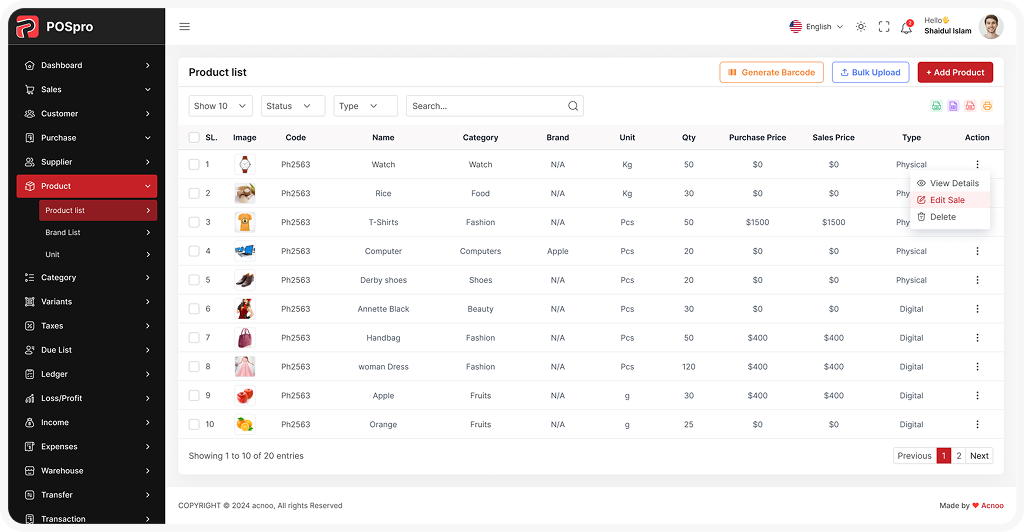Tick the checkbox for Watch row
This screenshot has width=1025, height=532.
194,164
